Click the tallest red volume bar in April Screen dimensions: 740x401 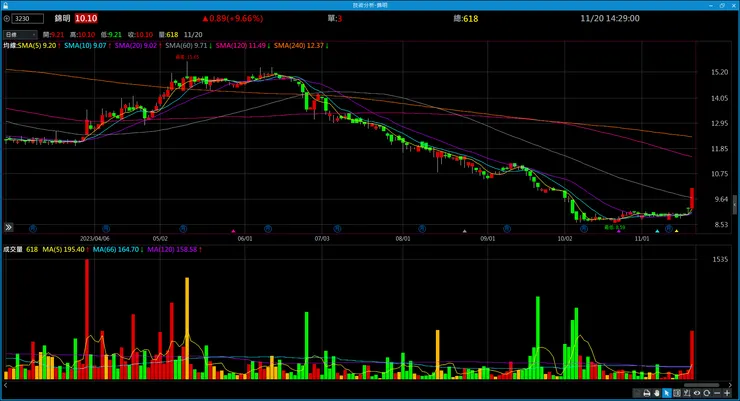[x=87, y=319]
